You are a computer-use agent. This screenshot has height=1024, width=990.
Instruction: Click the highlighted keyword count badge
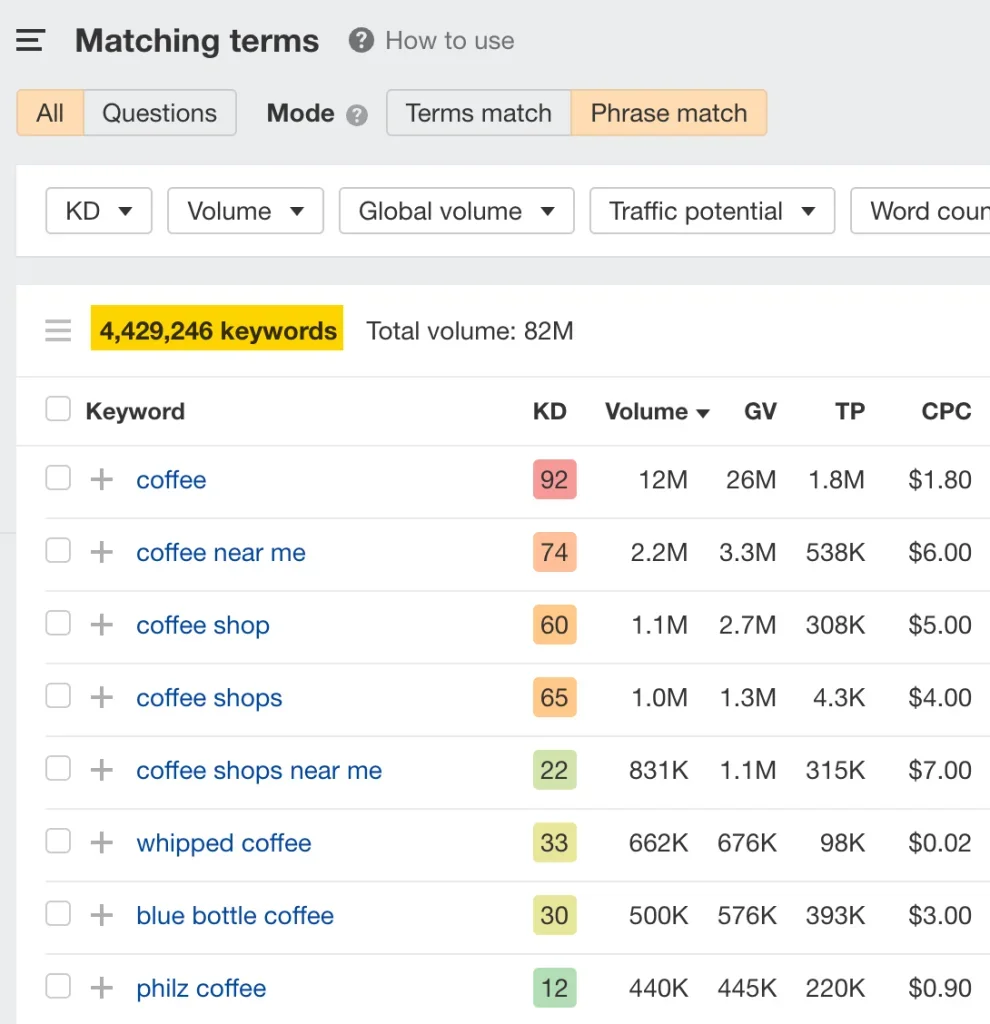click(x=216, y=327)
